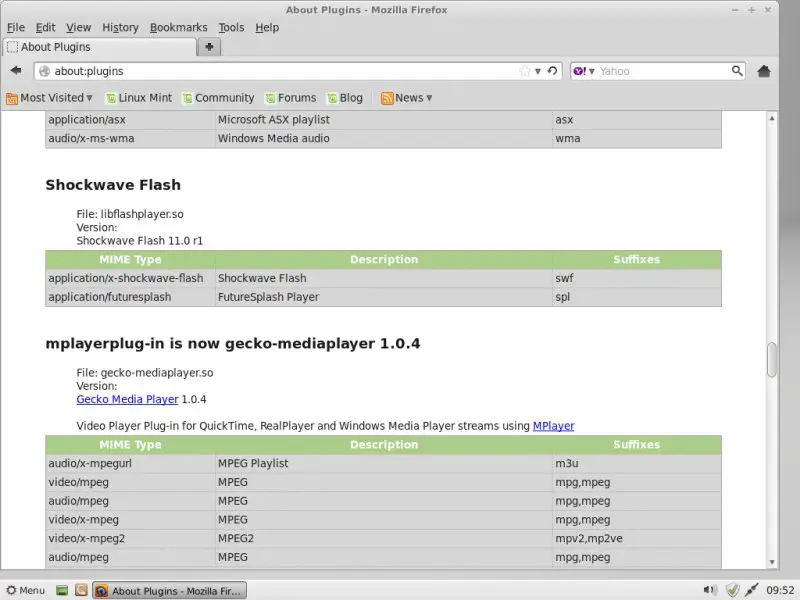This screenshot has width=800, height=600.
Task: Open the View menu
Action: 78,28
